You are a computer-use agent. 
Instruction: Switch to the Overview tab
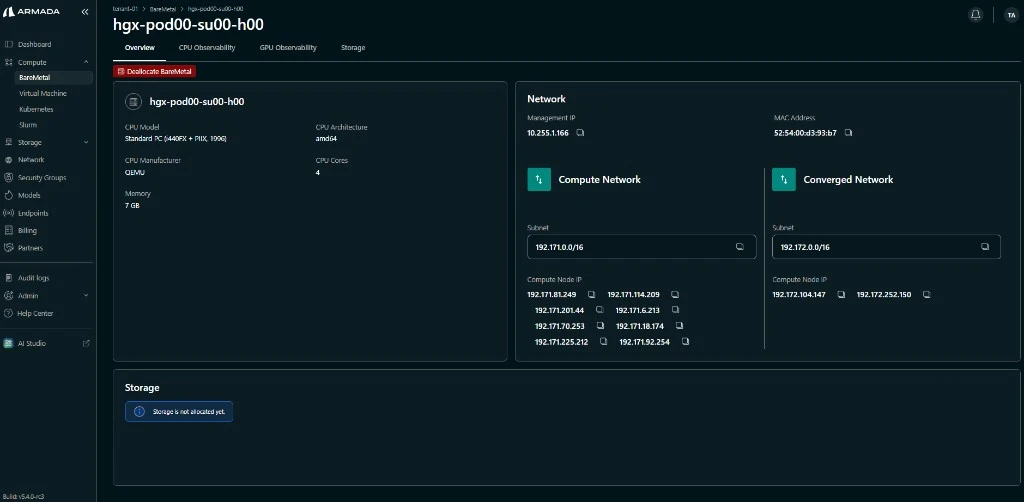click(140, 48)
